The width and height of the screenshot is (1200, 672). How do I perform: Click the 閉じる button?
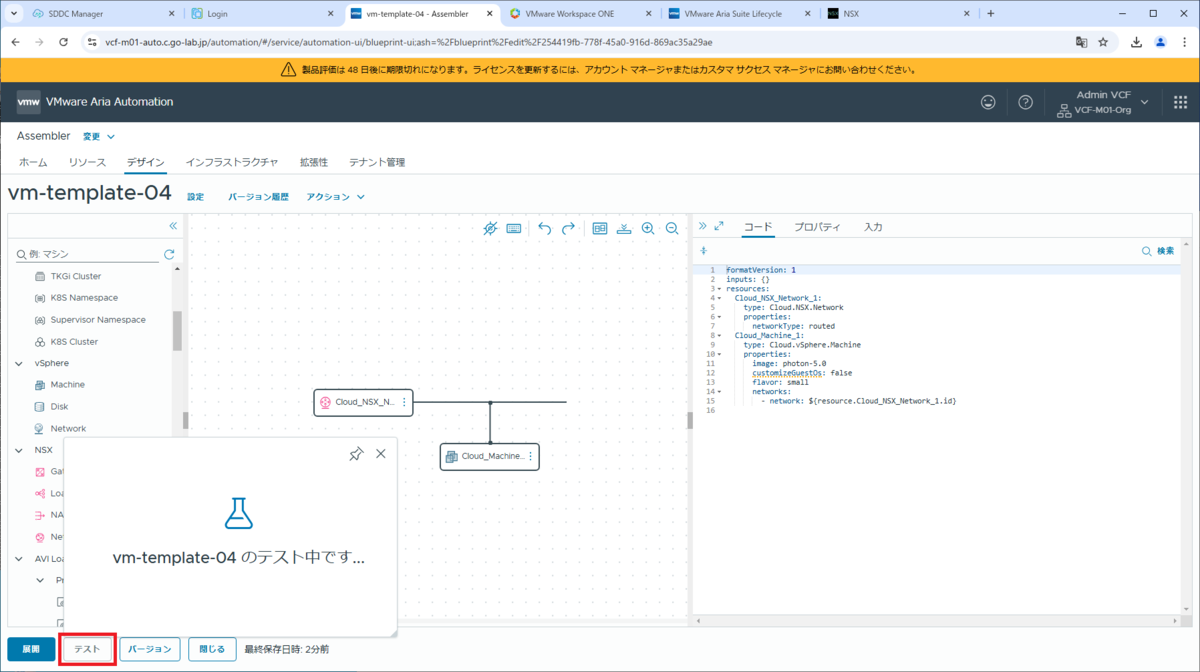pos(212,649)
